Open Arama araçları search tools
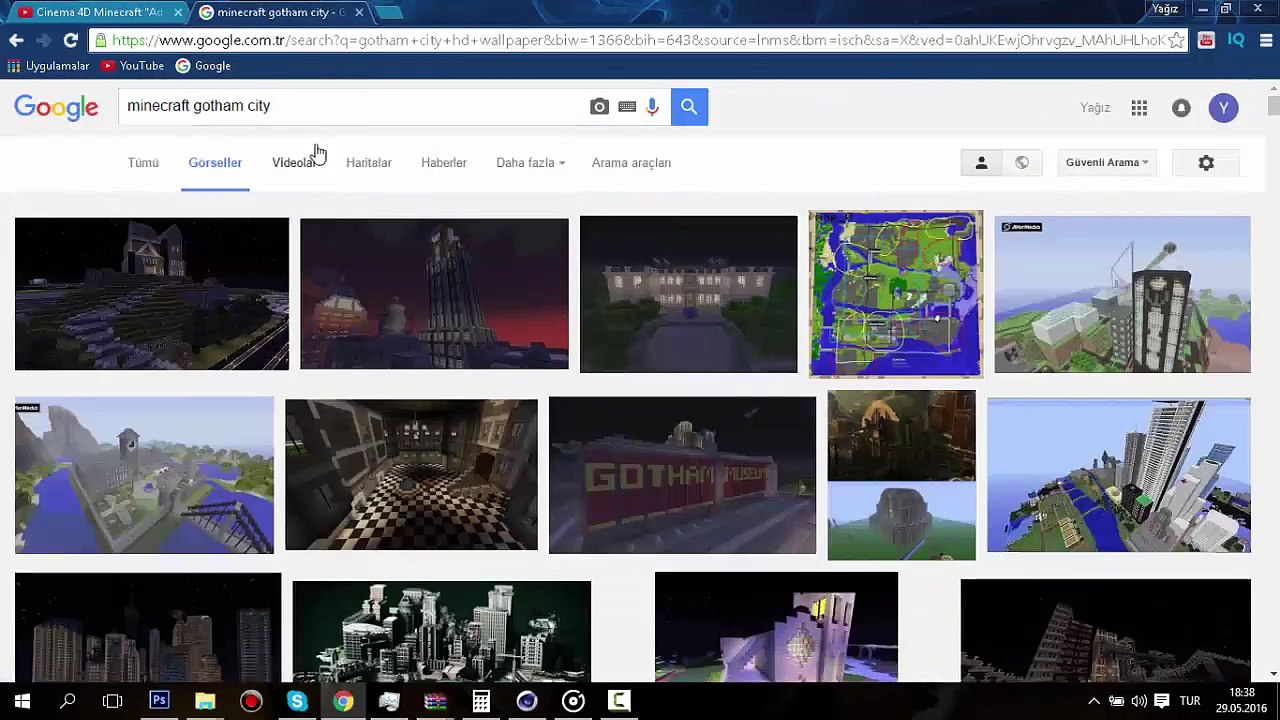The width and height of the screenshot is (1280, 720). point(631,163)
